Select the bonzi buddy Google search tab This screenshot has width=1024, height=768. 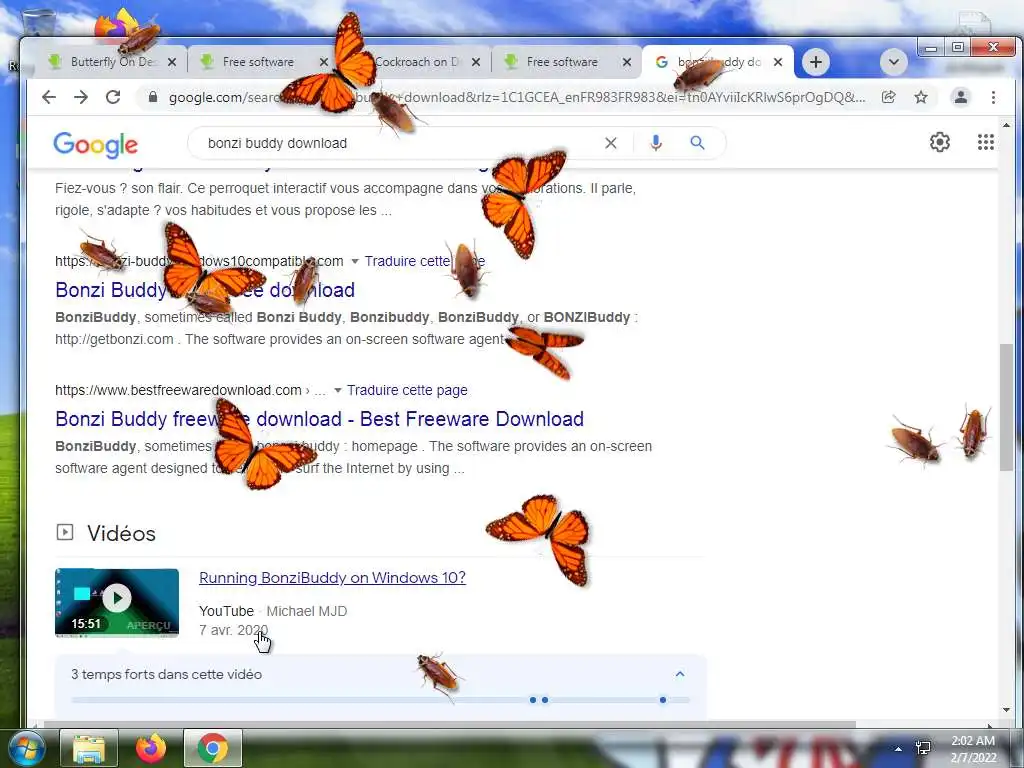point(715,62)
